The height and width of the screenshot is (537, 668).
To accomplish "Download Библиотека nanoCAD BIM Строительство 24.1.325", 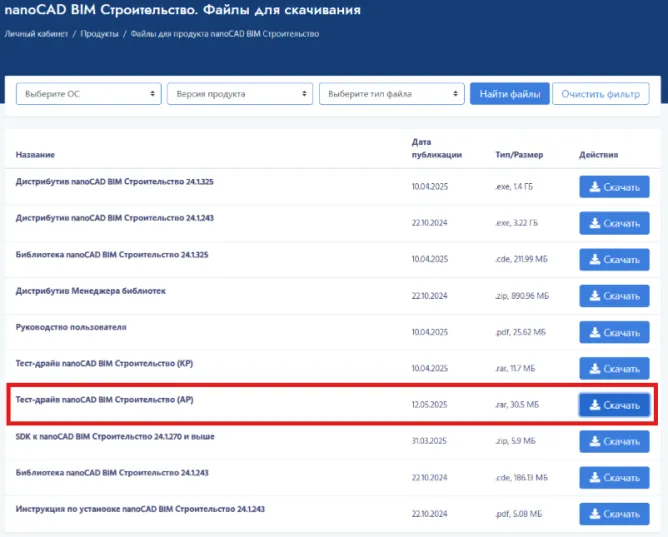I will (x=614, y=259).
